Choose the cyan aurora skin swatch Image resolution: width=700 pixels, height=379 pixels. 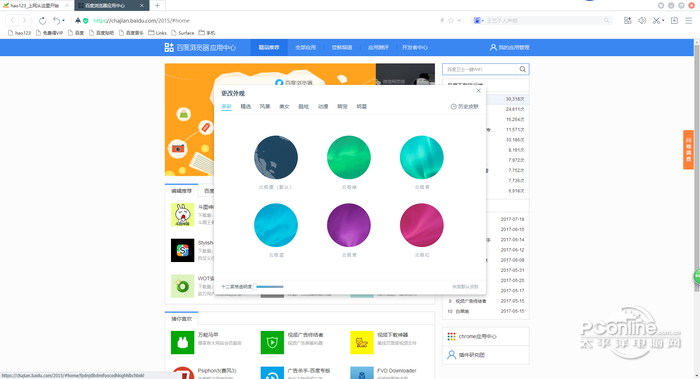click(421, 158)
